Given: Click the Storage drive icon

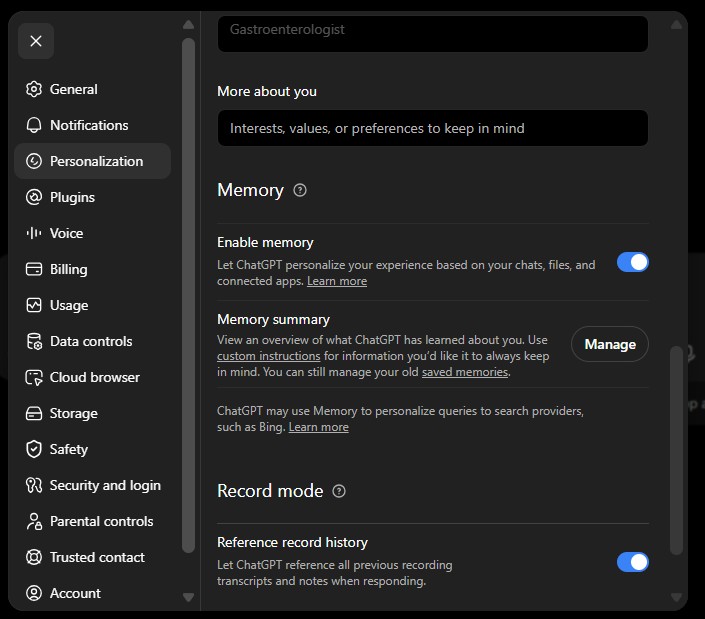Looking at the screenshot, I should (x=34, y=413).
